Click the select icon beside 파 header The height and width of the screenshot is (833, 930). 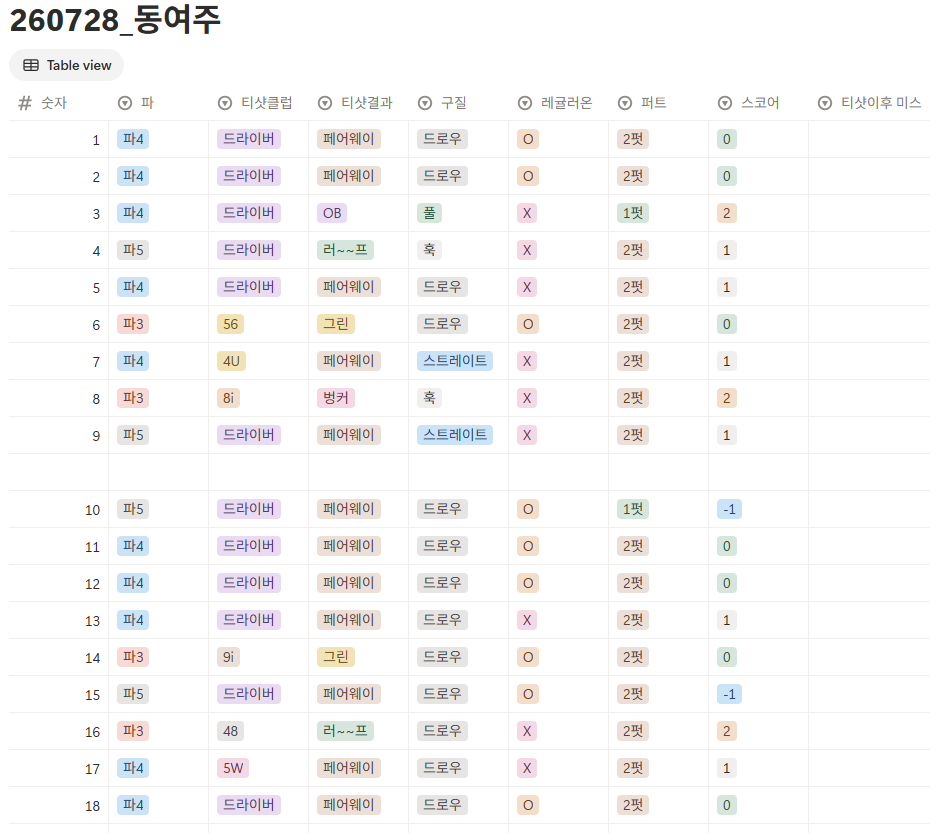[x=125, y=103]
